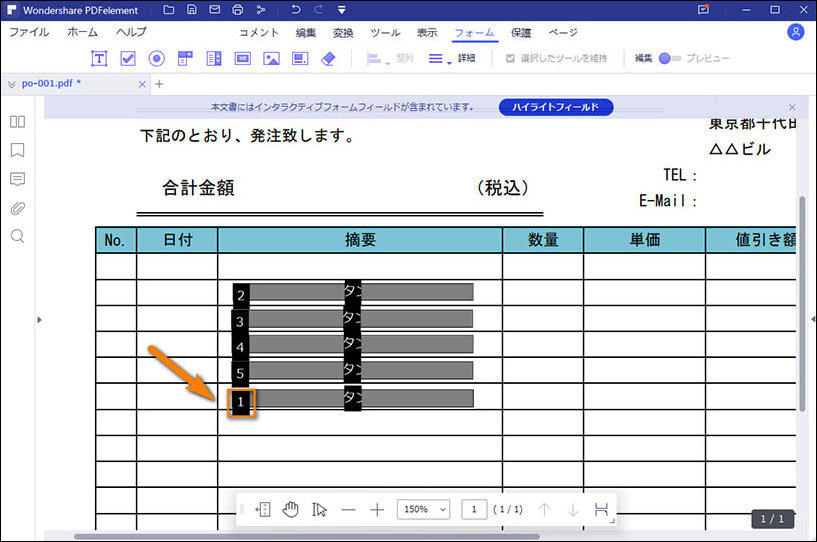Click the vertical scrollbar

pyautogui.click(x=802, y=303)
